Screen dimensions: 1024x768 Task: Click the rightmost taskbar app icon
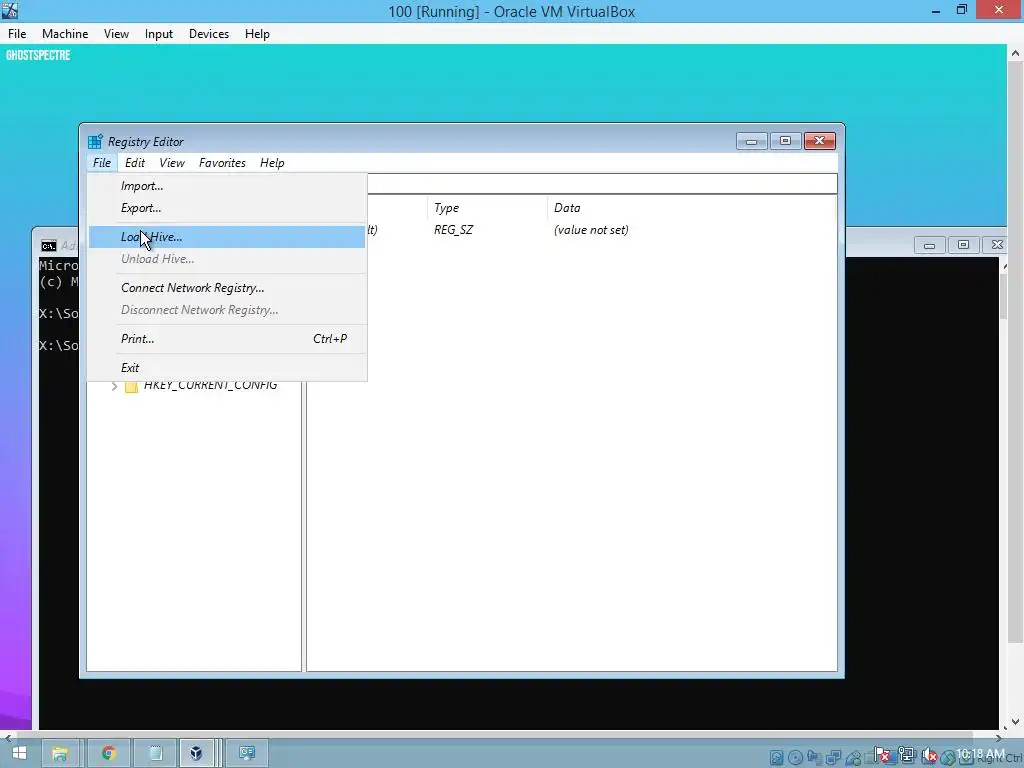[247, 753]
